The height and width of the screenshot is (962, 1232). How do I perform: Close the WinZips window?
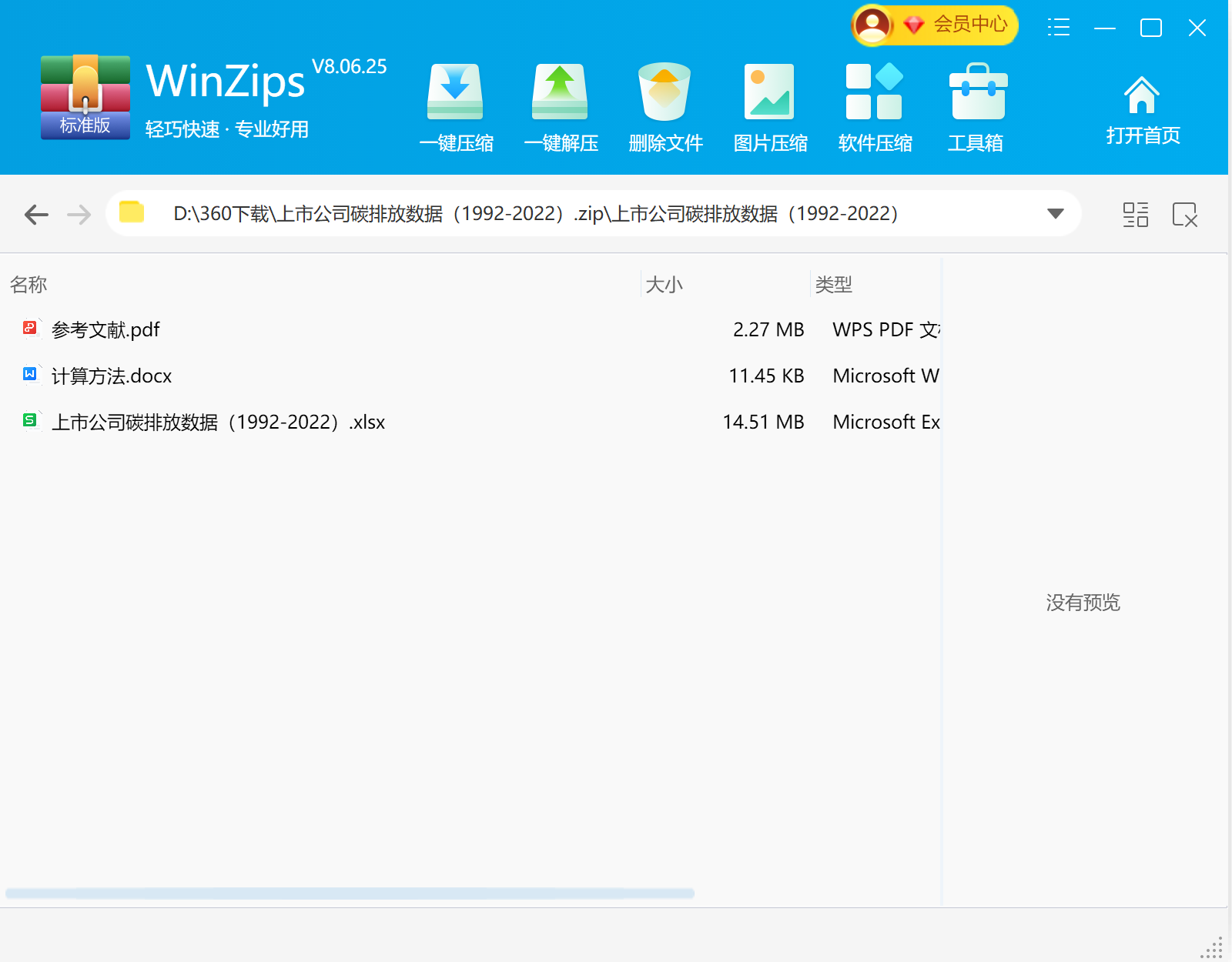click(x=1197, y=28)
